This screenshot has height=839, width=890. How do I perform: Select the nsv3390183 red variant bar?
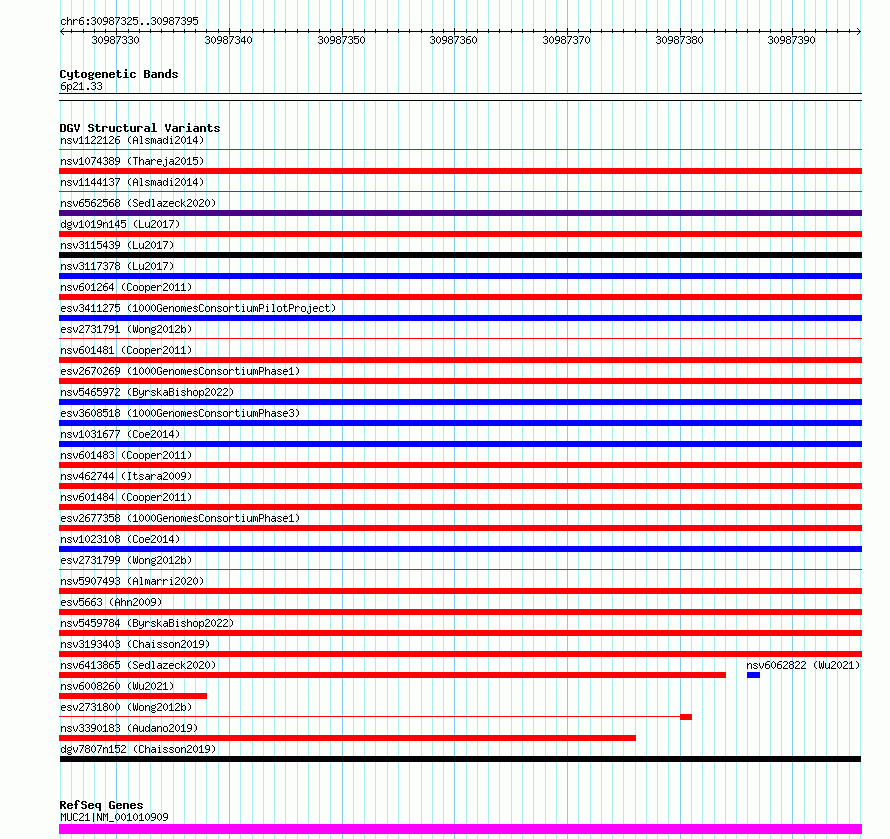pyautogui.click(x=347, y=738)
